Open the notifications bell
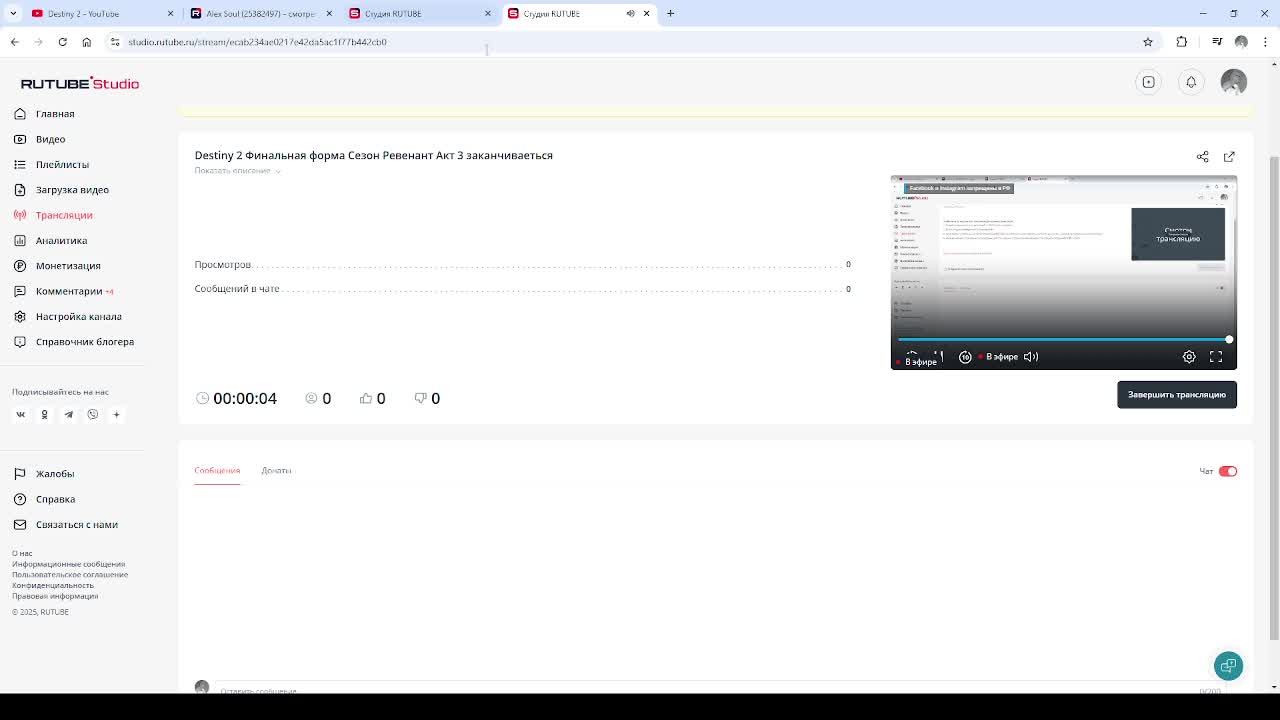The image size is (1280, 720). coord(1191,82)
